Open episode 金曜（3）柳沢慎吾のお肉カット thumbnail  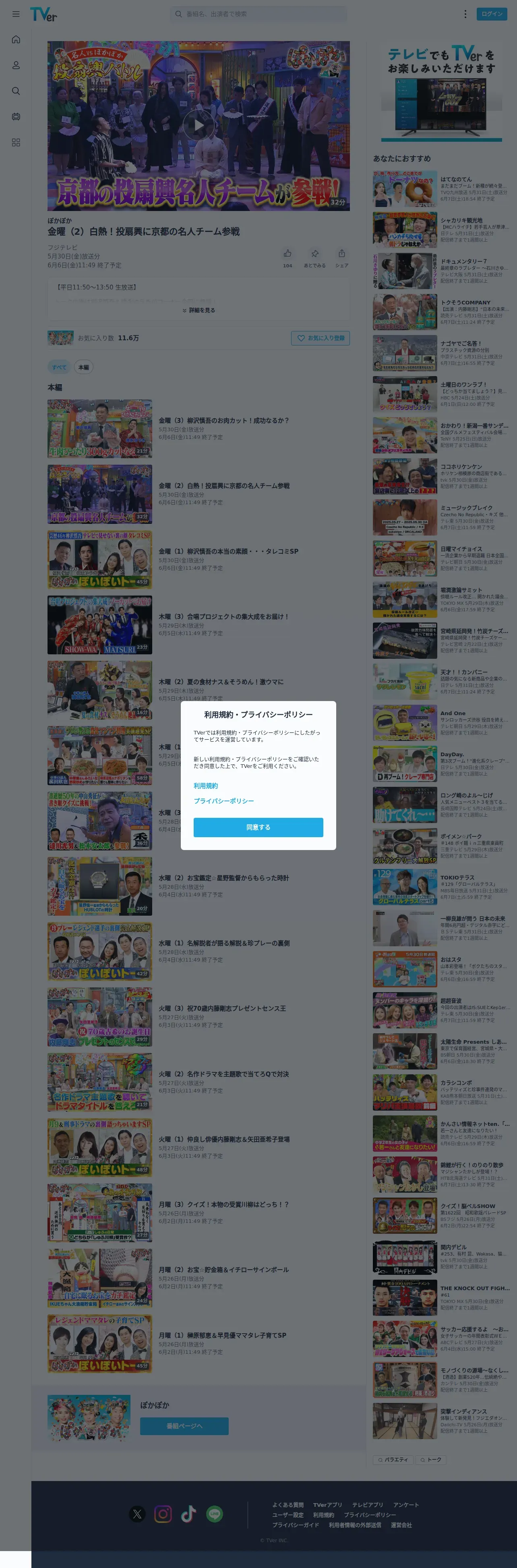100,428
